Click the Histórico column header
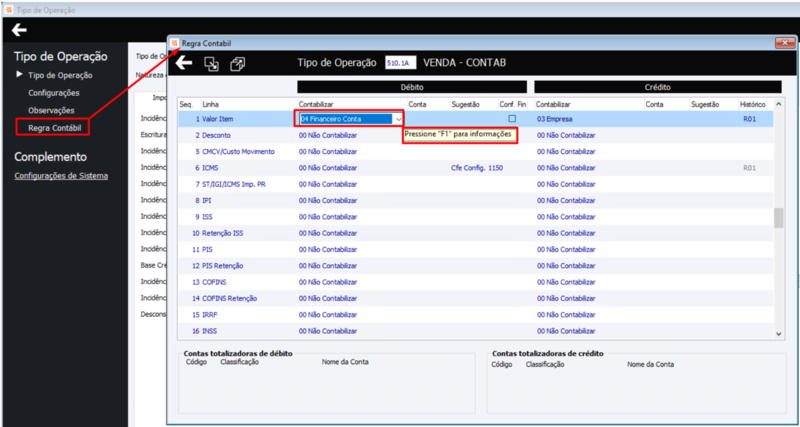 point(753,104)
